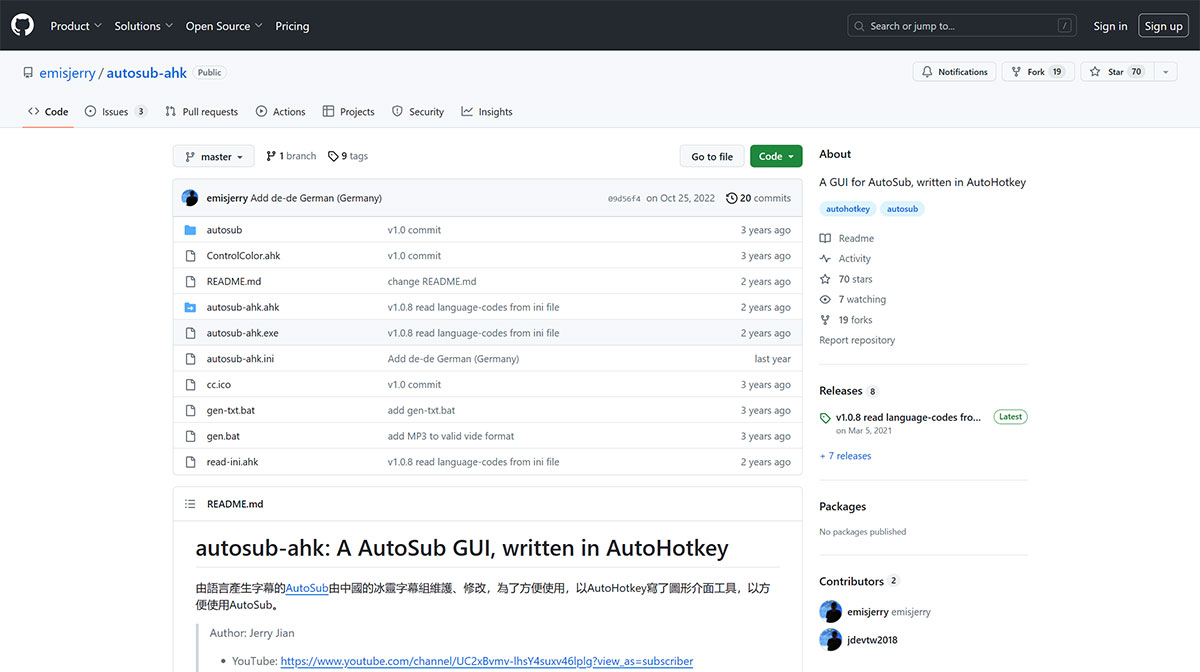Image resolution: width=1200 pixels, height=672 pixels.
Task: Open repository Insights graph icon
Action: [465, 111]
